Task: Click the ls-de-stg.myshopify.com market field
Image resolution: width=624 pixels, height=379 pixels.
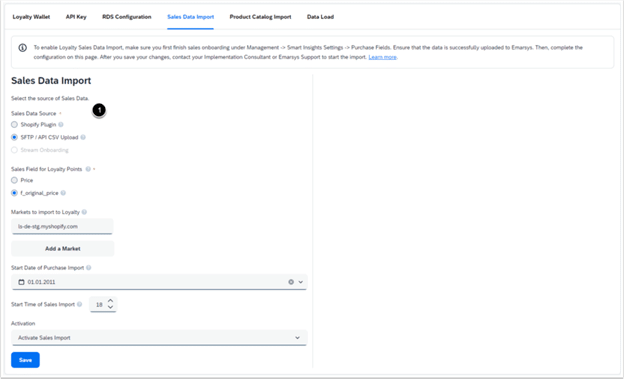Action: pos(62,226)
